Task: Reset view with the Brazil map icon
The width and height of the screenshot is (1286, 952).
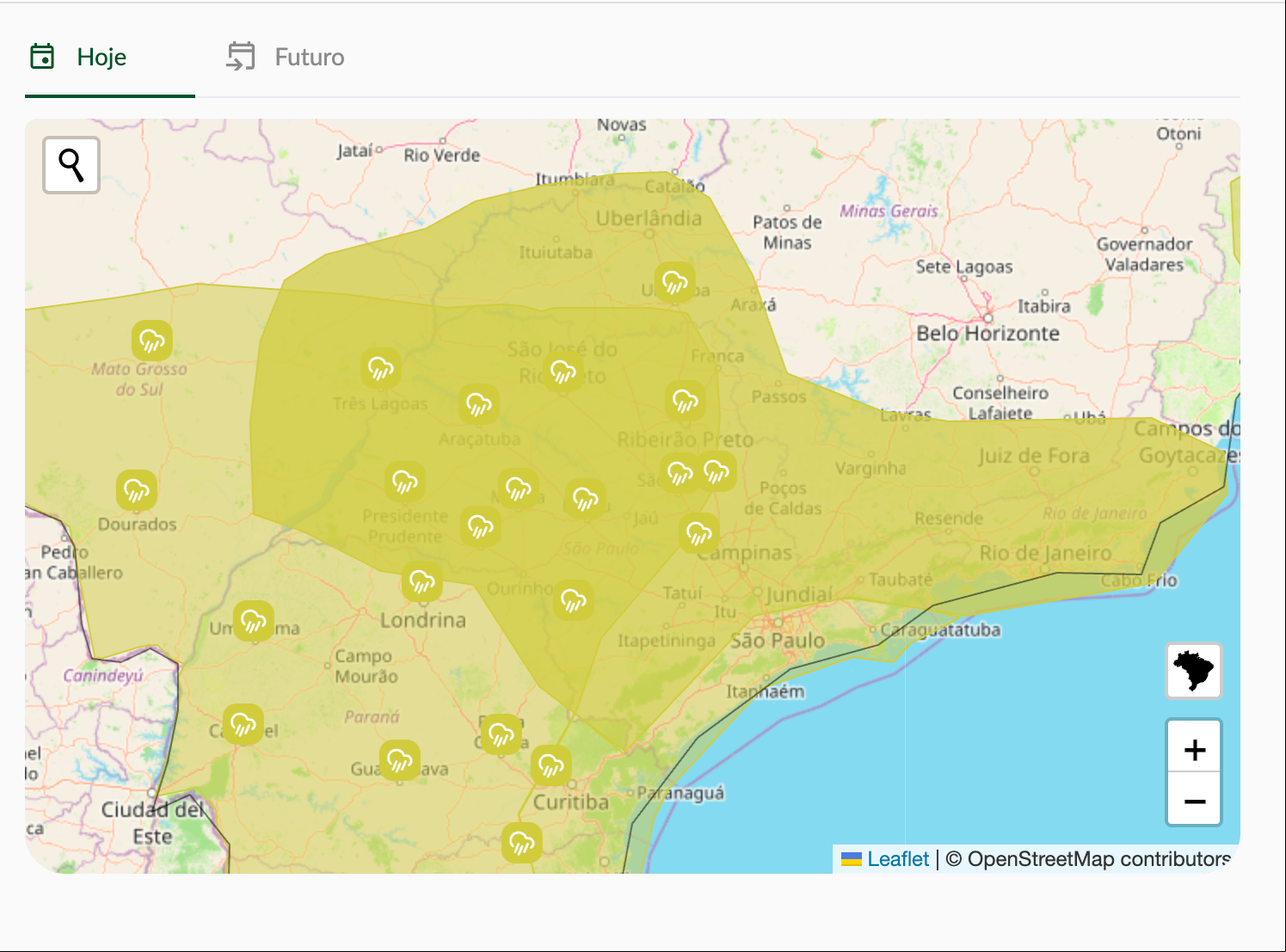Action: click(x=1194, y=670)
